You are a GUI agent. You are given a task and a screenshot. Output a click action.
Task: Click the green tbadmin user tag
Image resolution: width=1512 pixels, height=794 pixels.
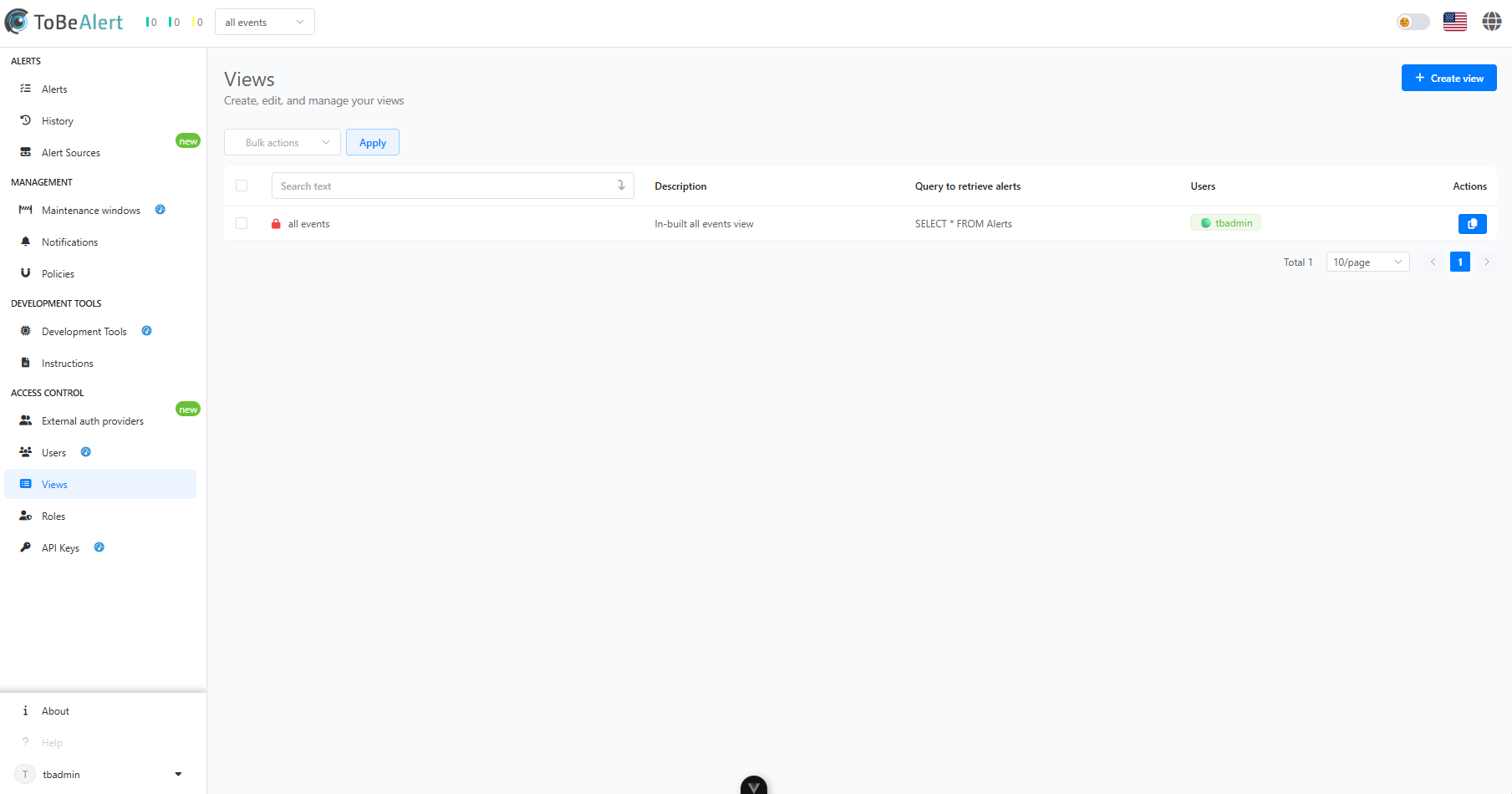pyautogui.click(x=1226, y=223)
